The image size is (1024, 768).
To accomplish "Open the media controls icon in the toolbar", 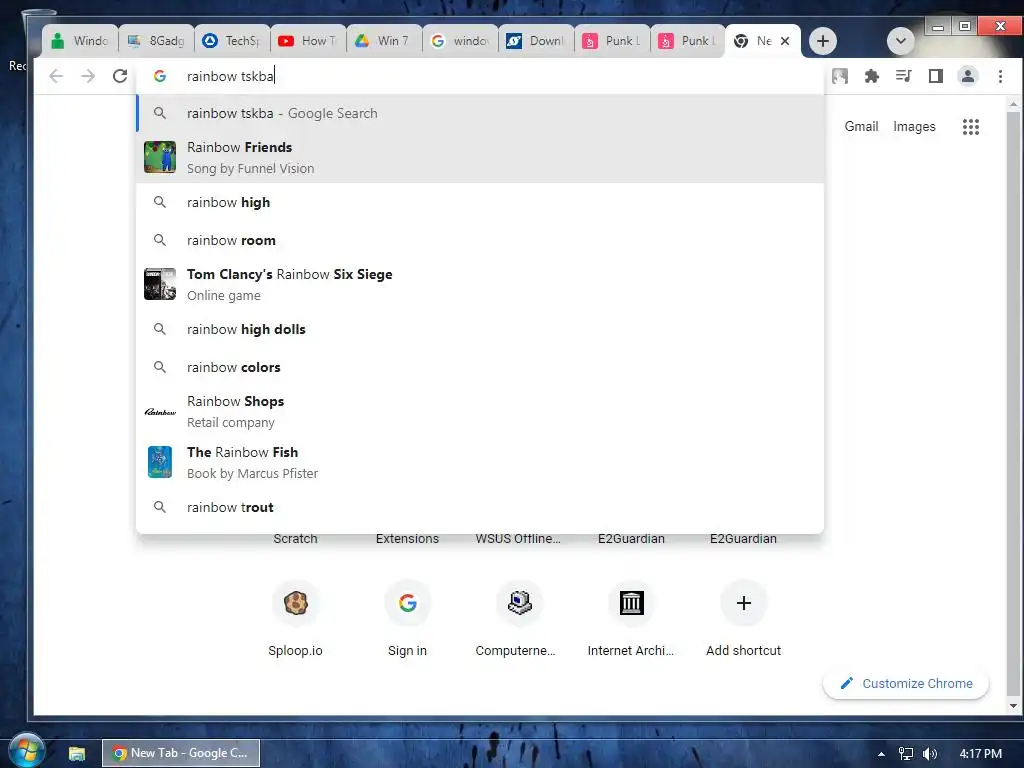I will pos(904,76).
